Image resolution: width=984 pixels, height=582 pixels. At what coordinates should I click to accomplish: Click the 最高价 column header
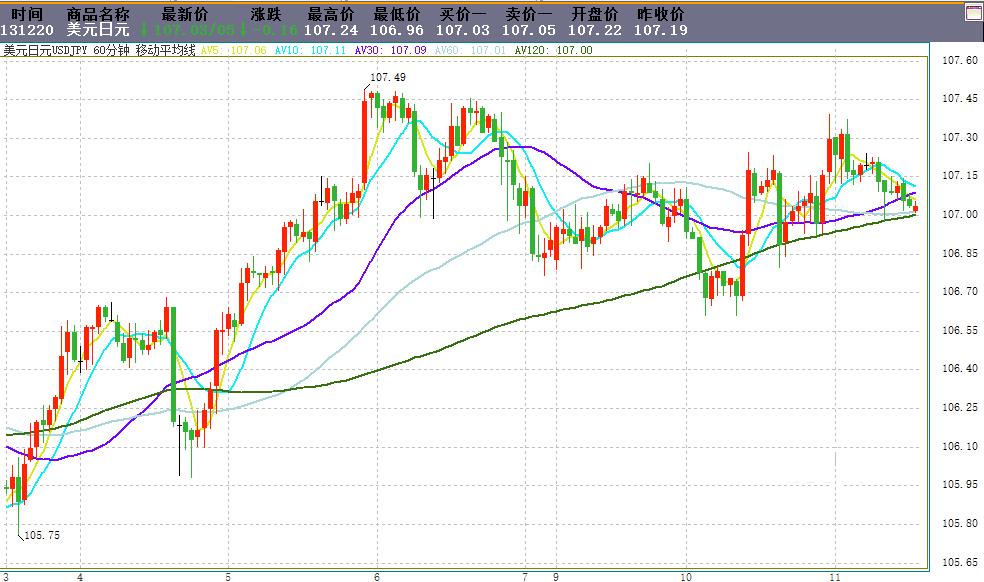click(x=331, y=14)
